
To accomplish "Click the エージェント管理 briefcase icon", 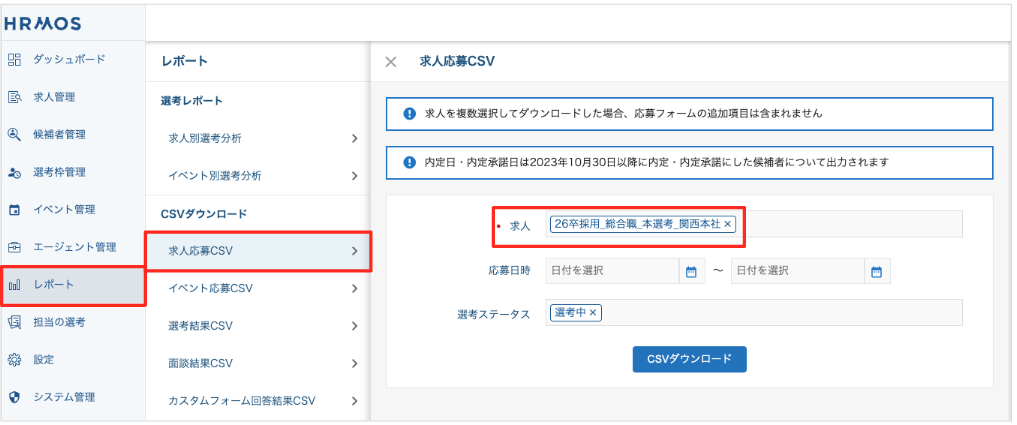I will click(14, 247).
